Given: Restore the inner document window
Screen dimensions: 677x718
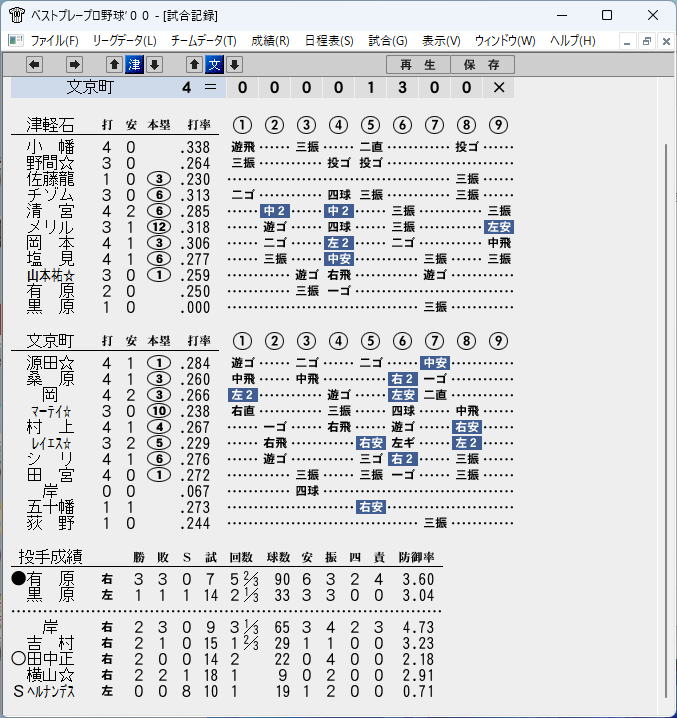Looking at the screenshot, I should pyautogui.click(x=647, y=41).
